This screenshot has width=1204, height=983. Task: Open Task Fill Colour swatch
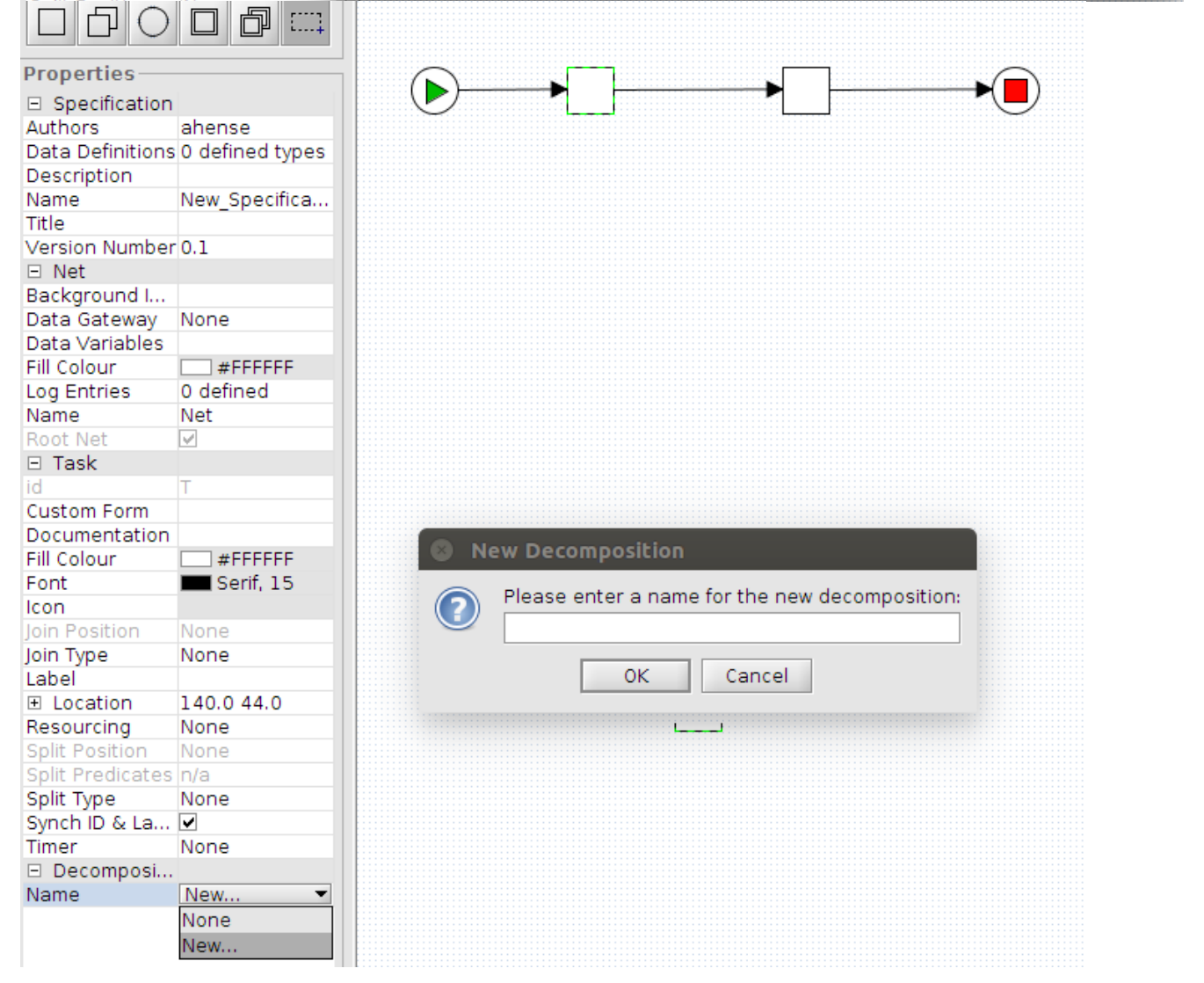point(196,559)
